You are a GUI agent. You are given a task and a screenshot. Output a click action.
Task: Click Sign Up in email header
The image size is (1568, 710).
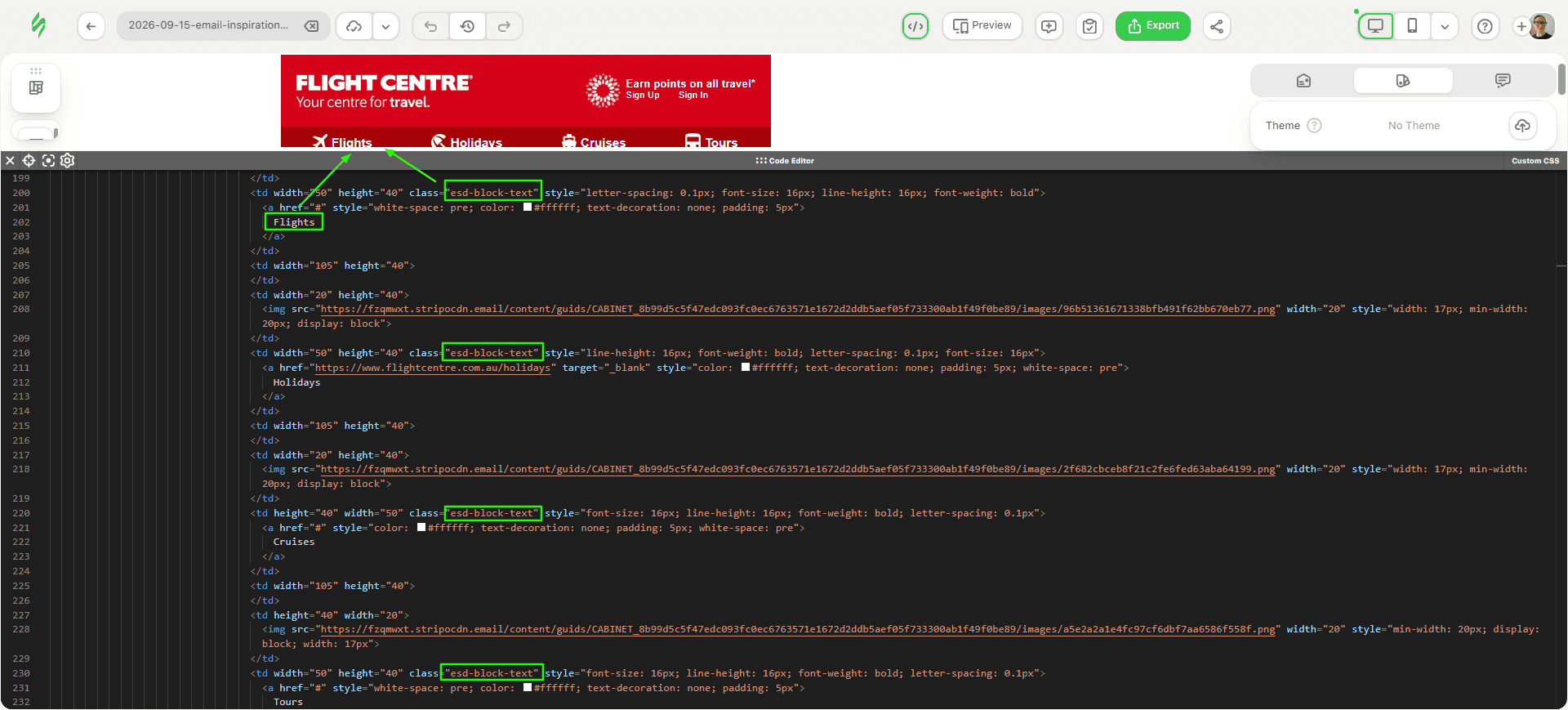pyautogui.click(x=643, y=96)
